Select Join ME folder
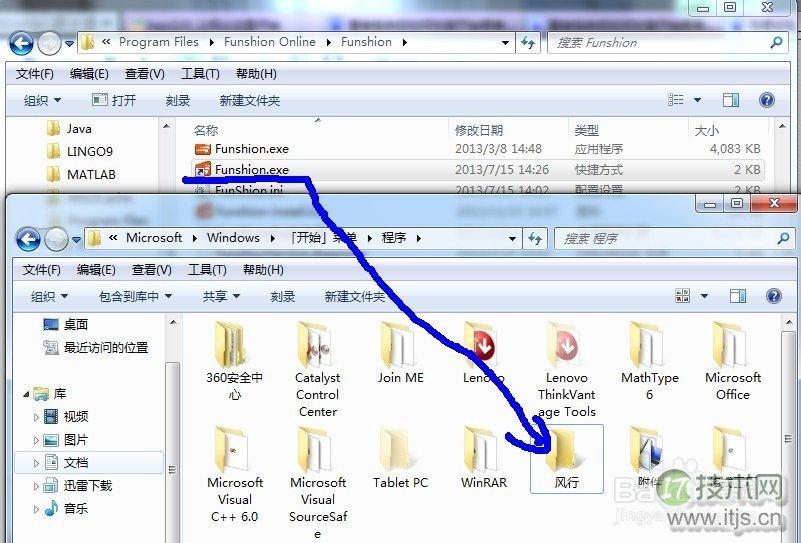801x543 pixels. (400, 352)
